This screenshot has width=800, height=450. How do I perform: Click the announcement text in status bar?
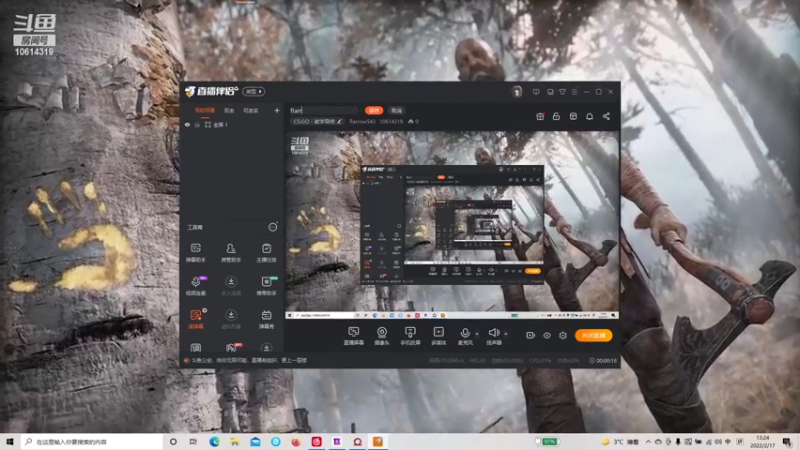click(249, 360)
